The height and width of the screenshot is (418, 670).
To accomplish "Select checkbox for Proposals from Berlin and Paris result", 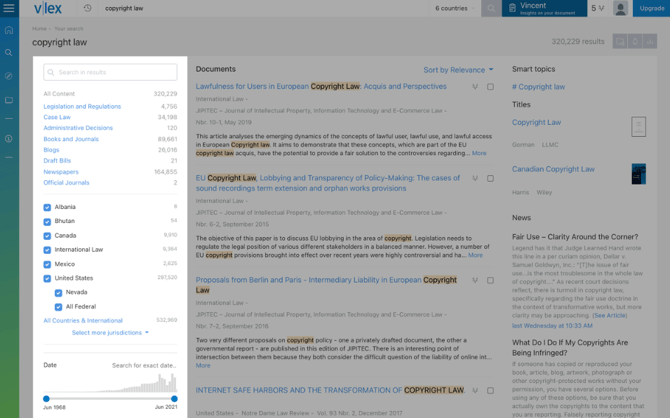I will pyautogui.click(x=491, y=280).
